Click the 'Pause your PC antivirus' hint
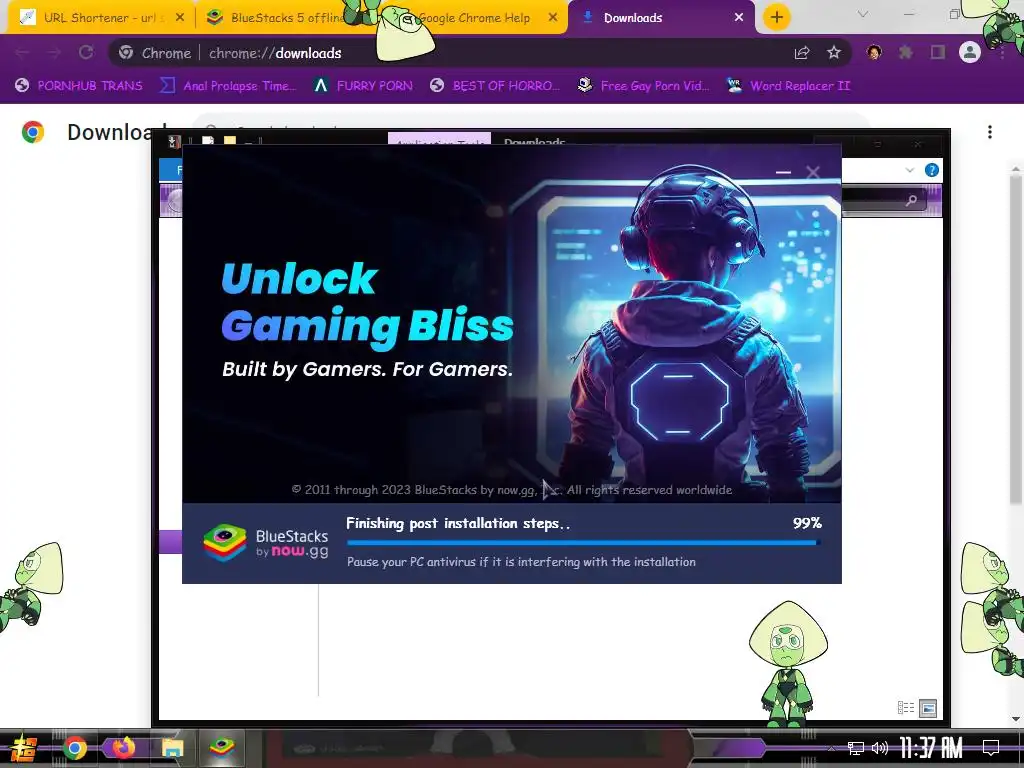The width and height of the screenshot is (1024, 768). [521, 562]
